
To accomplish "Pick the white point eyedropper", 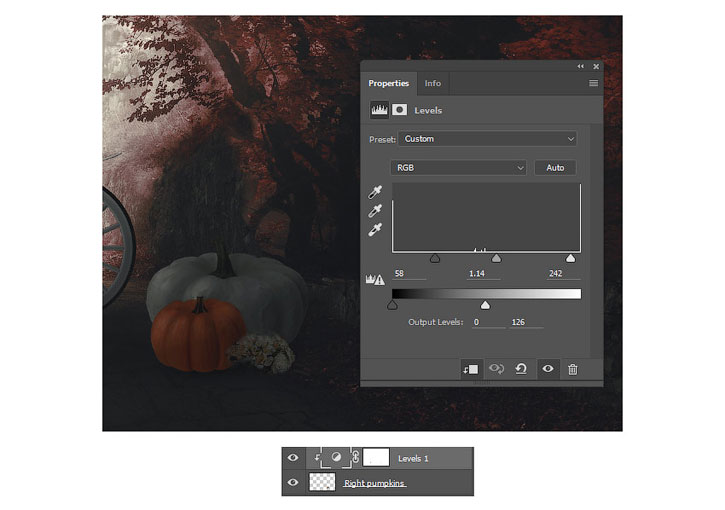I will pyautogui.click(x=375, y=230).
